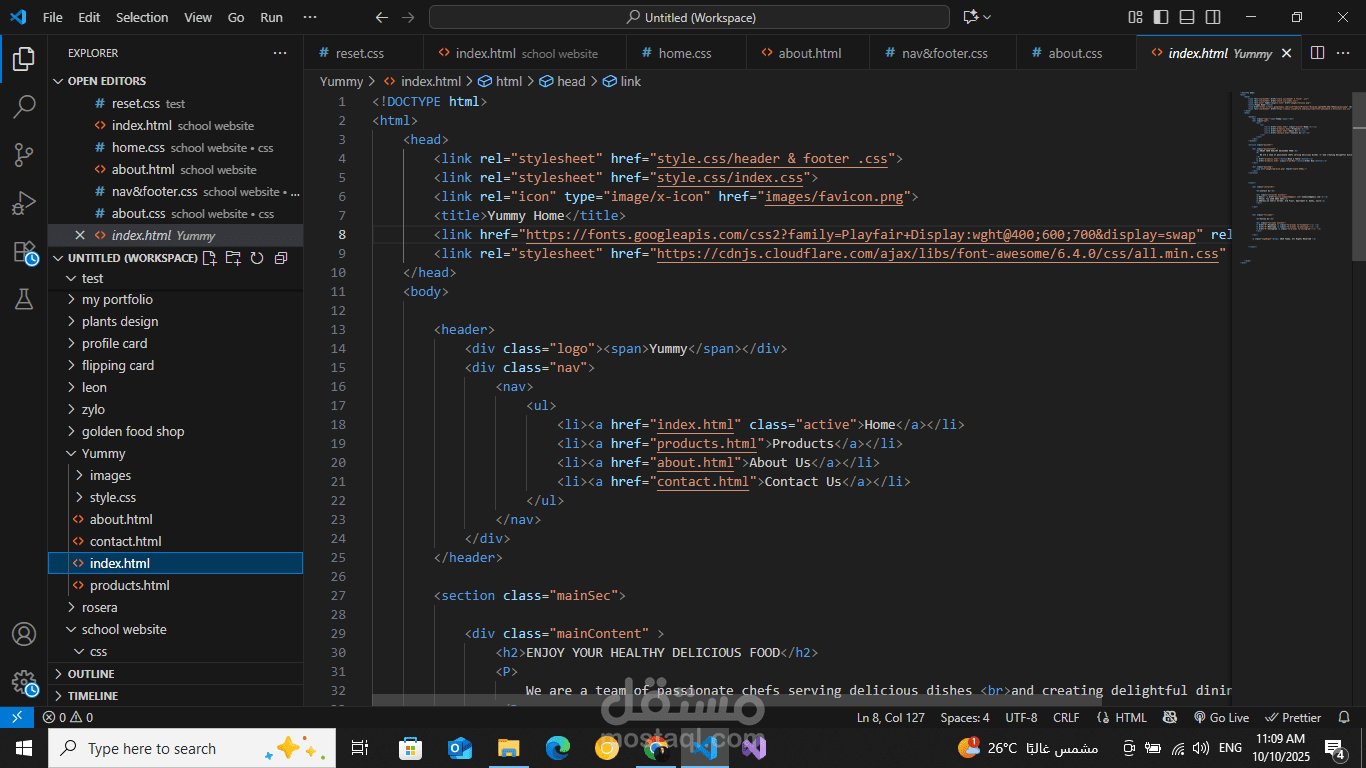Open the Run menu

point(271,17)
